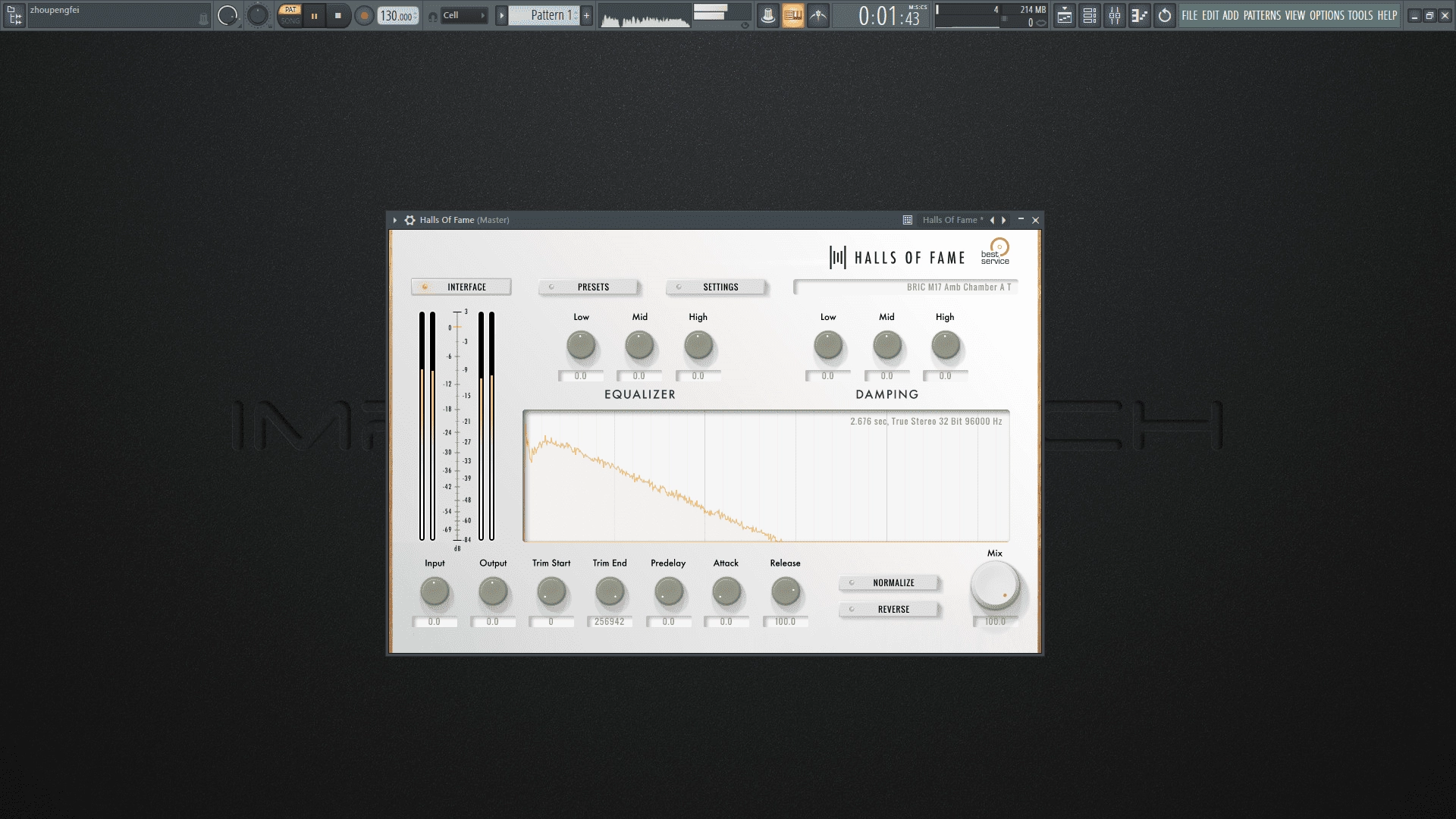
Task: Add a new pattern with the plus button
Action: (x=587, y=15)
